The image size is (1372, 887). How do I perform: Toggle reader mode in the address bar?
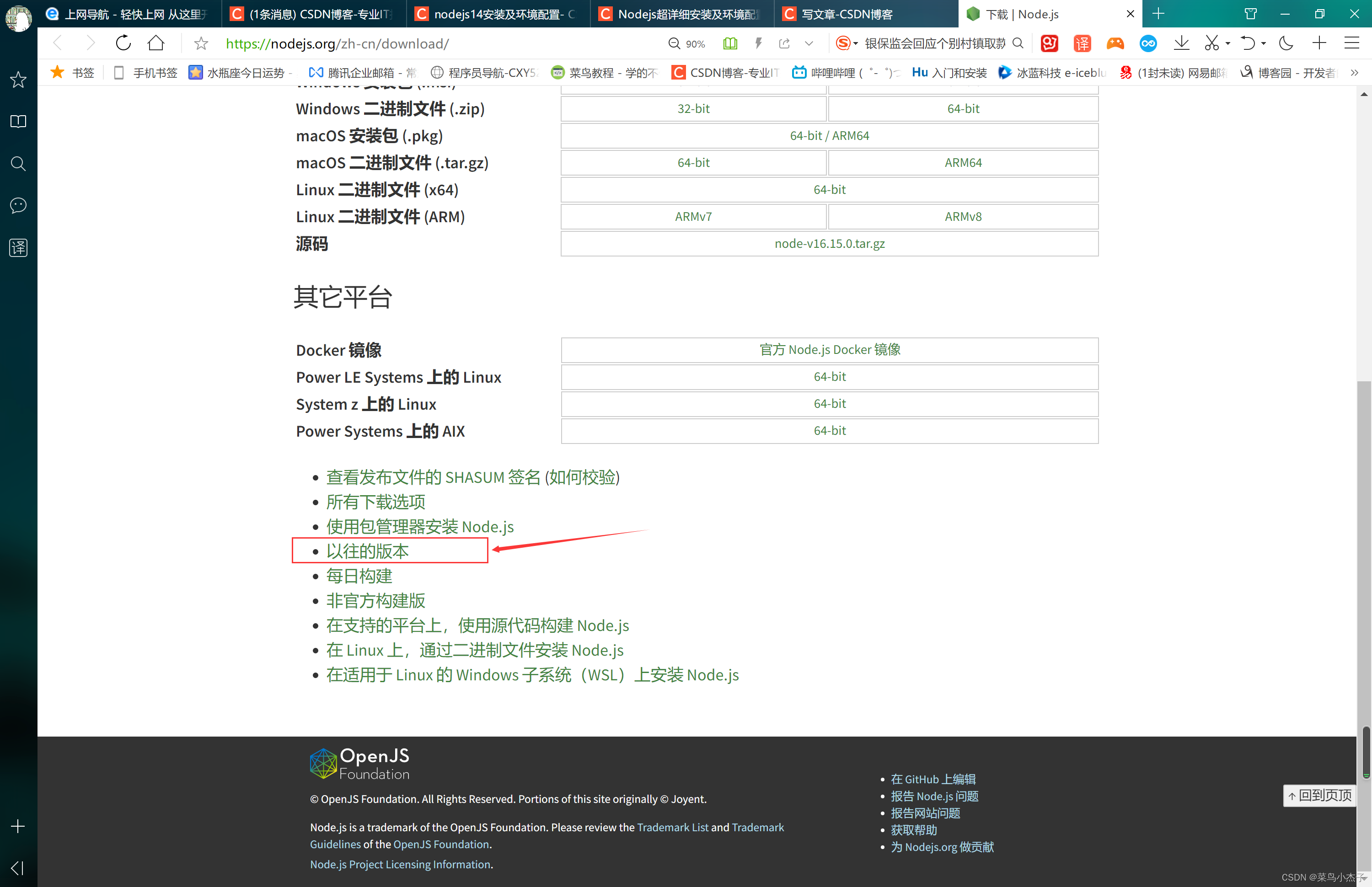point(730,43)
